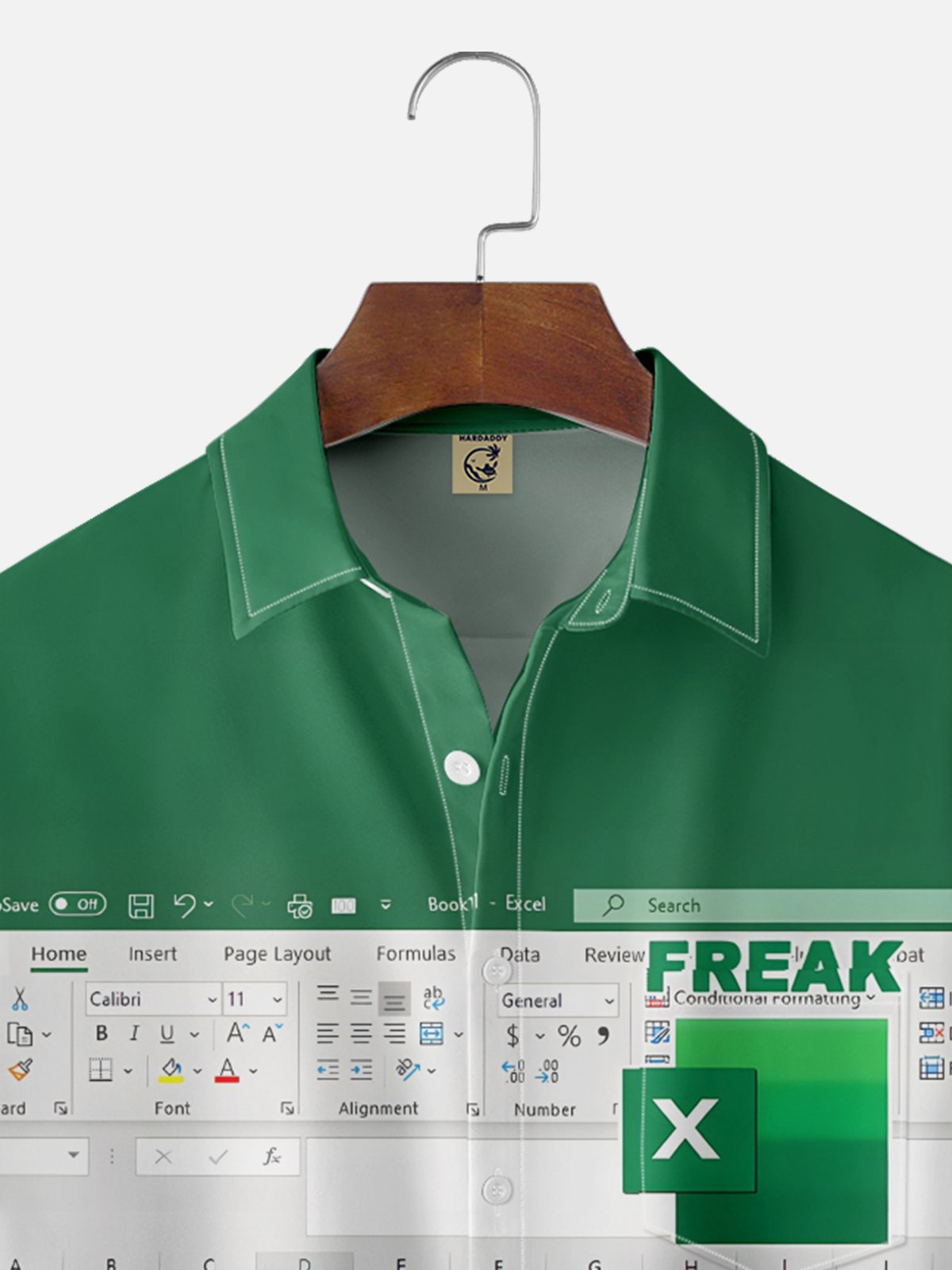Open the Clipboard group dialog launcher
Screen dimensions: 952x1270
tap(60, 1107)
